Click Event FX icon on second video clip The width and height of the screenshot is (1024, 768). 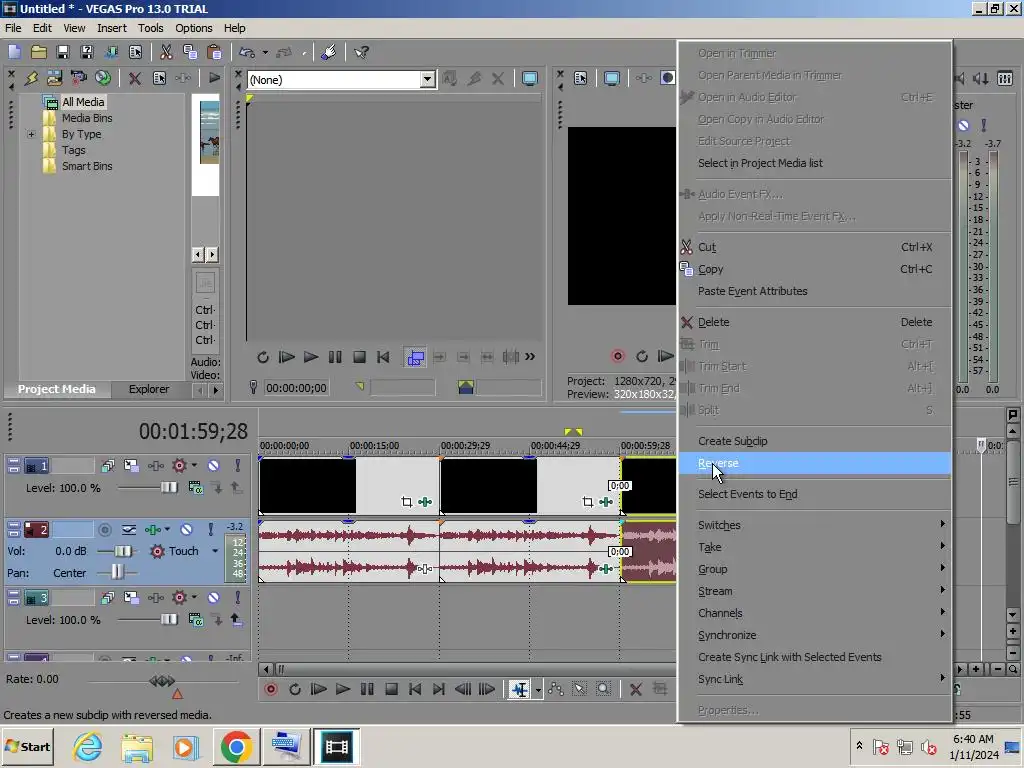point(605,502)
